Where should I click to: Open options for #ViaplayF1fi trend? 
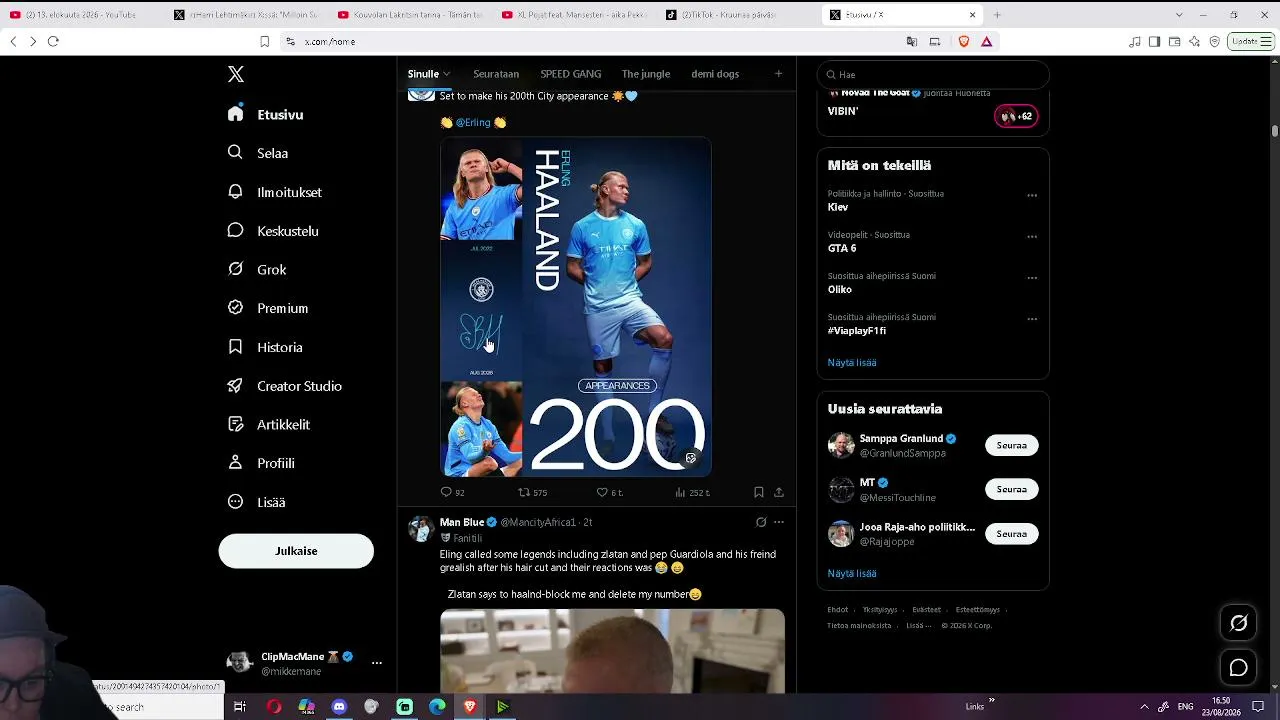[x=1032, y=318]
